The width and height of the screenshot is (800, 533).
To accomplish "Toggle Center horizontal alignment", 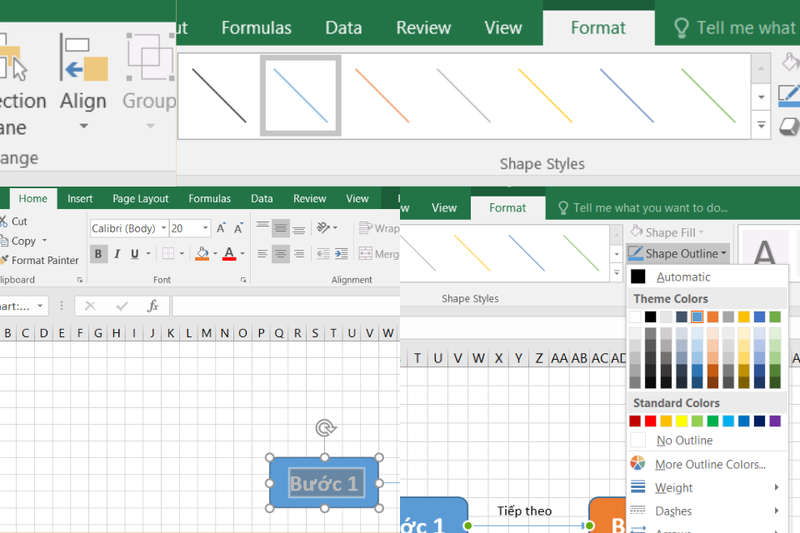I will coord(281,253).
